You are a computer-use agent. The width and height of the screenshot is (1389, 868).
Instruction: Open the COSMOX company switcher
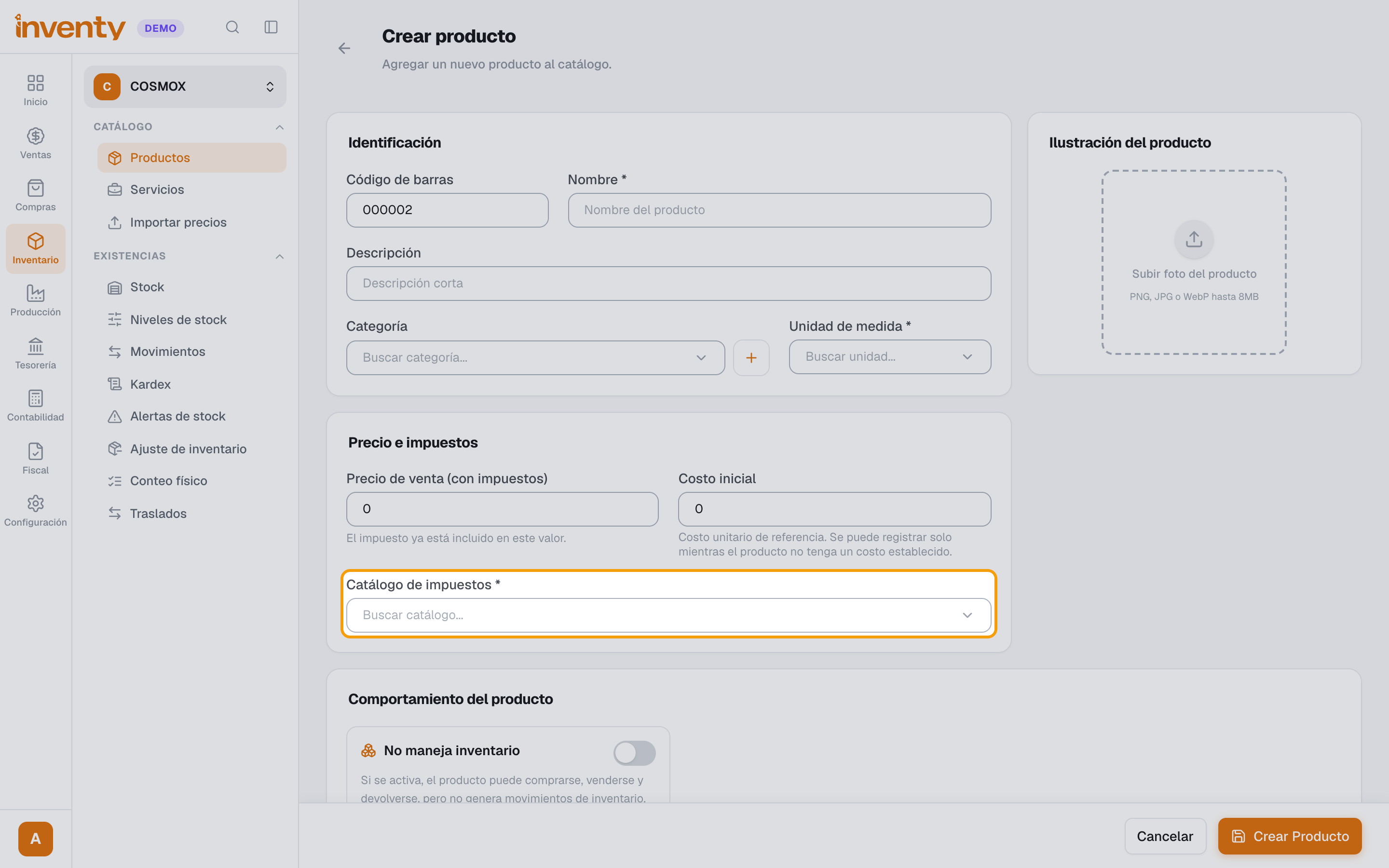185,87
